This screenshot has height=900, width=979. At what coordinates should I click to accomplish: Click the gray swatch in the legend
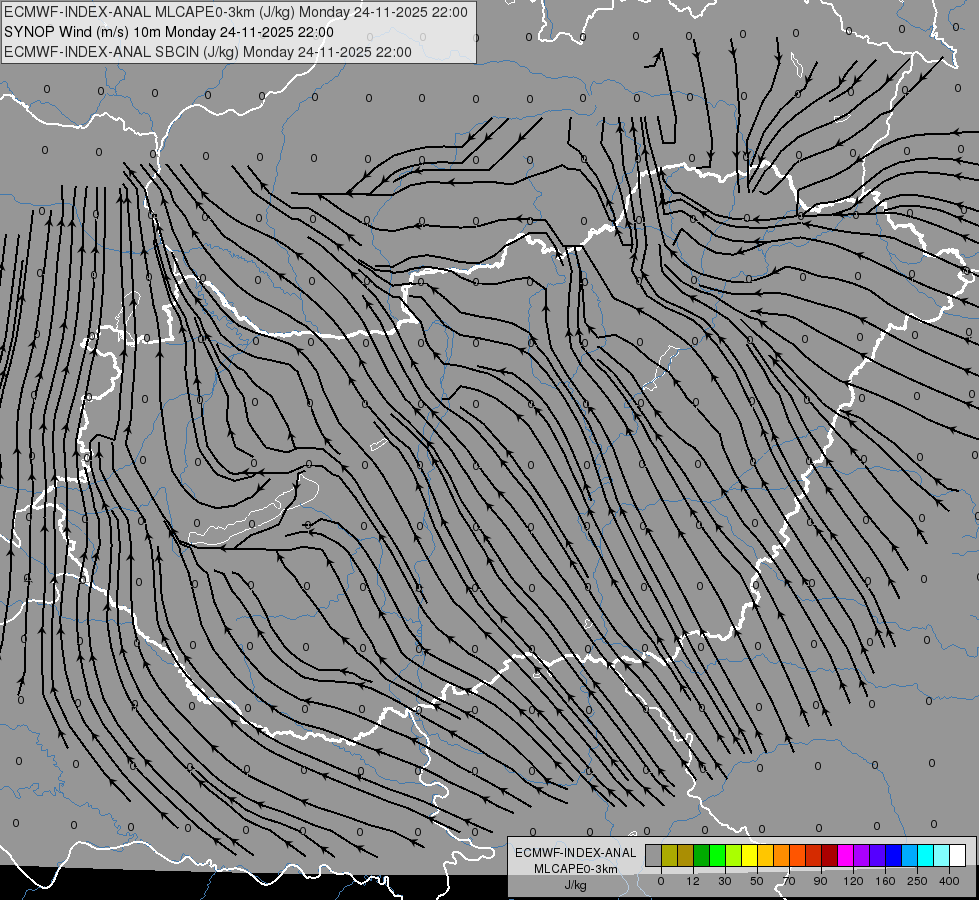(654, 855)
